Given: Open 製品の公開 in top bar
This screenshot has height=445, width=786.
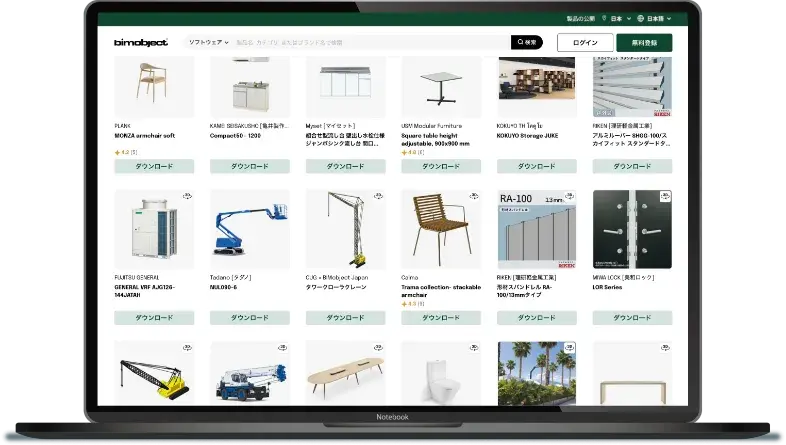Looking at the screenshot, I should pyautogui.click(x=580, y=18).
